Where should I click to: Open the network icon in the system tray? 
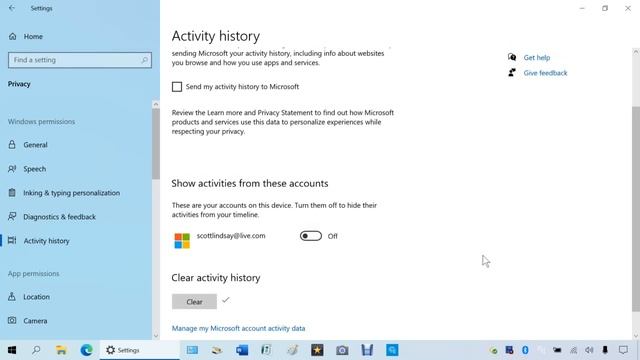[x=573, y=350]
